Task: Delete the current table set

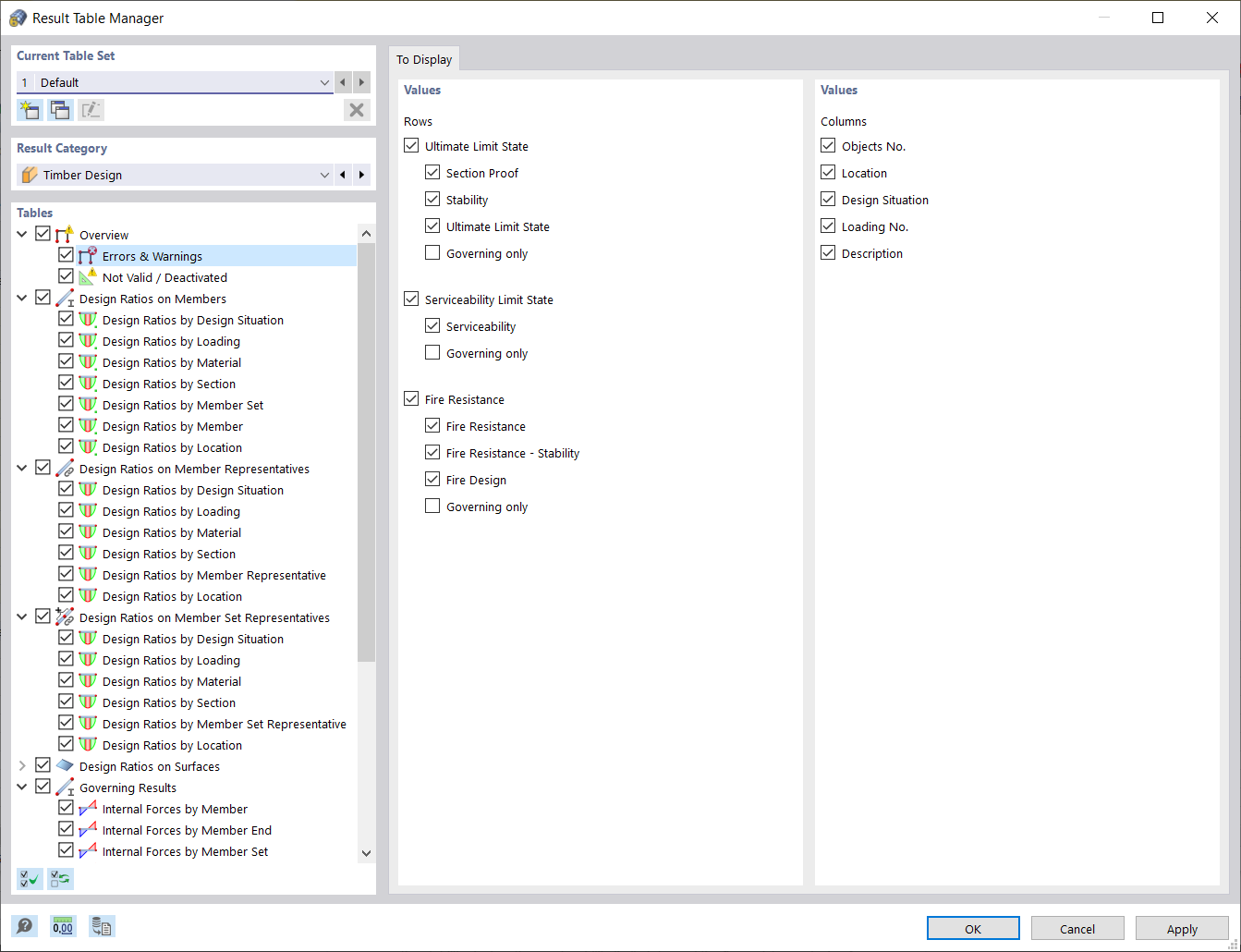Action: point(356,109)
